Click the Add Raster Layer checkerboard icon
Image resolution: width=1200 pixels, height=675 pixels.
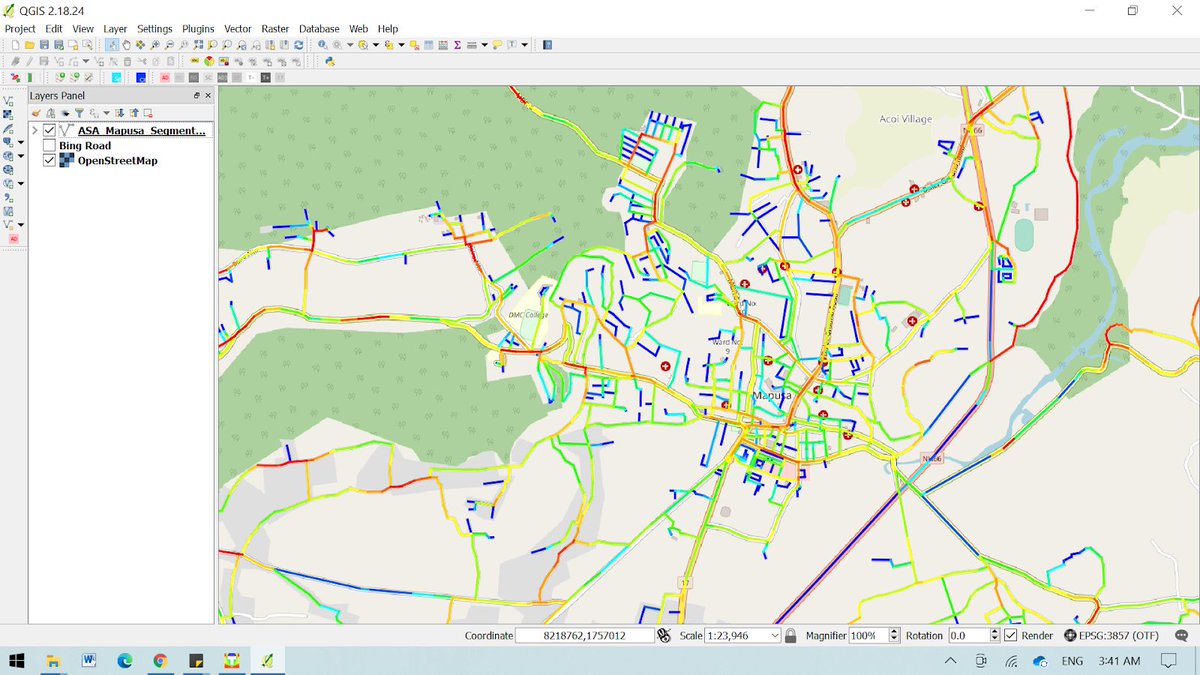tap(8, 115)
